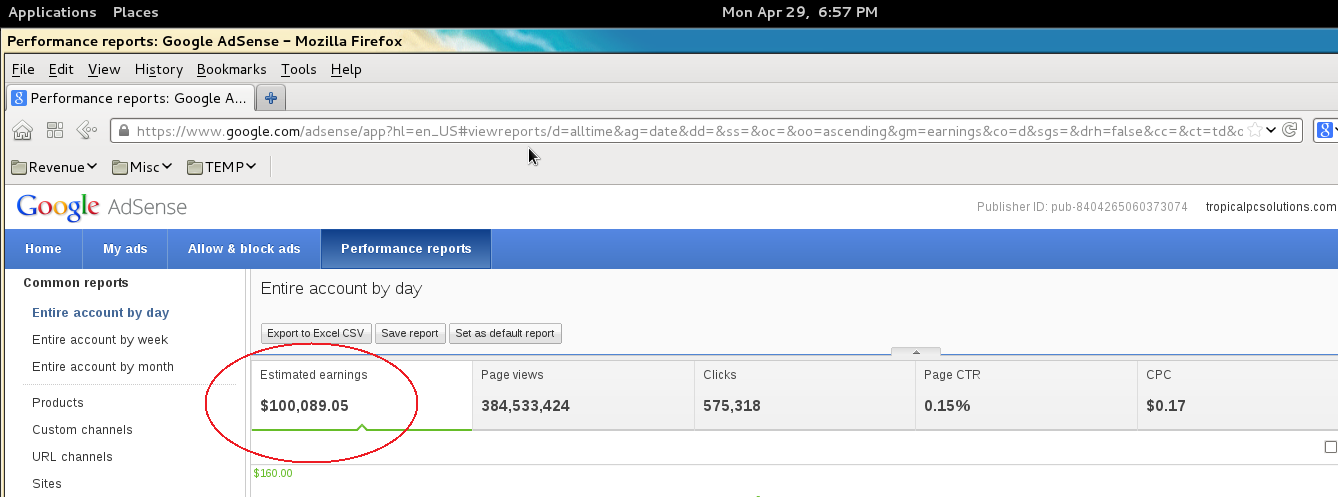The image size is (1338, 497).
Task: Collapse the report header with arrow handle
Action: 915,352
